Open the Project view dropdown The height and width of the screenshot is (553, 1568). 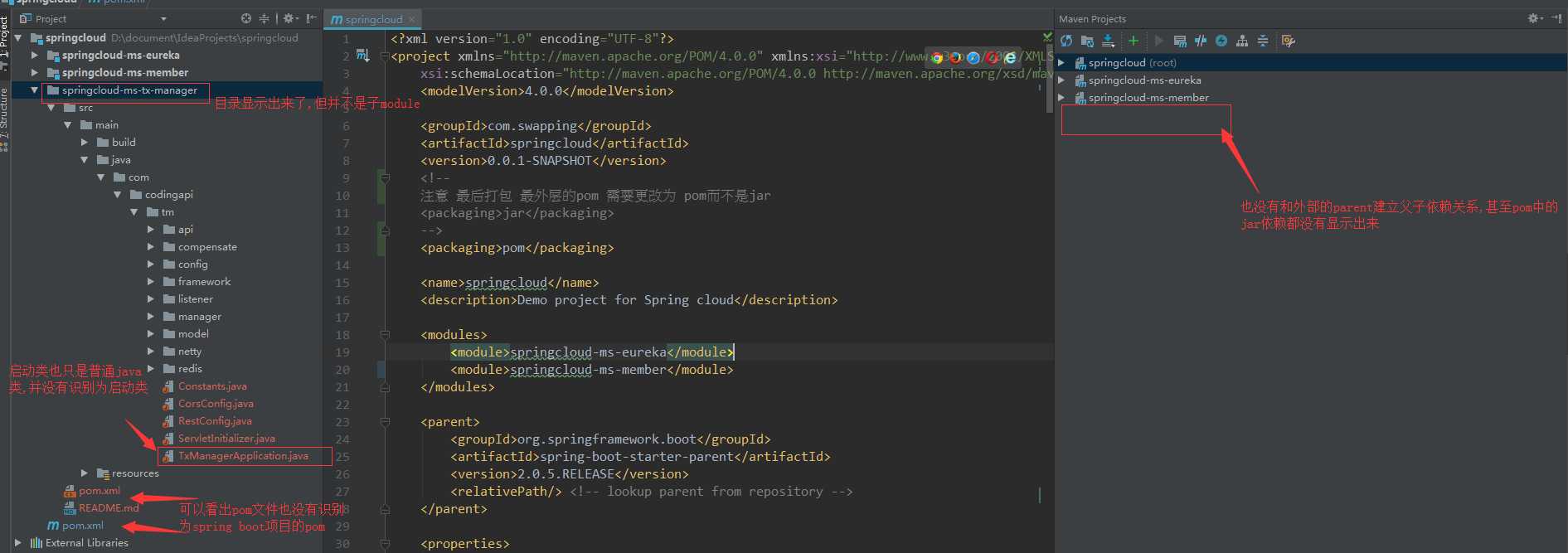(x=163, y=18)
